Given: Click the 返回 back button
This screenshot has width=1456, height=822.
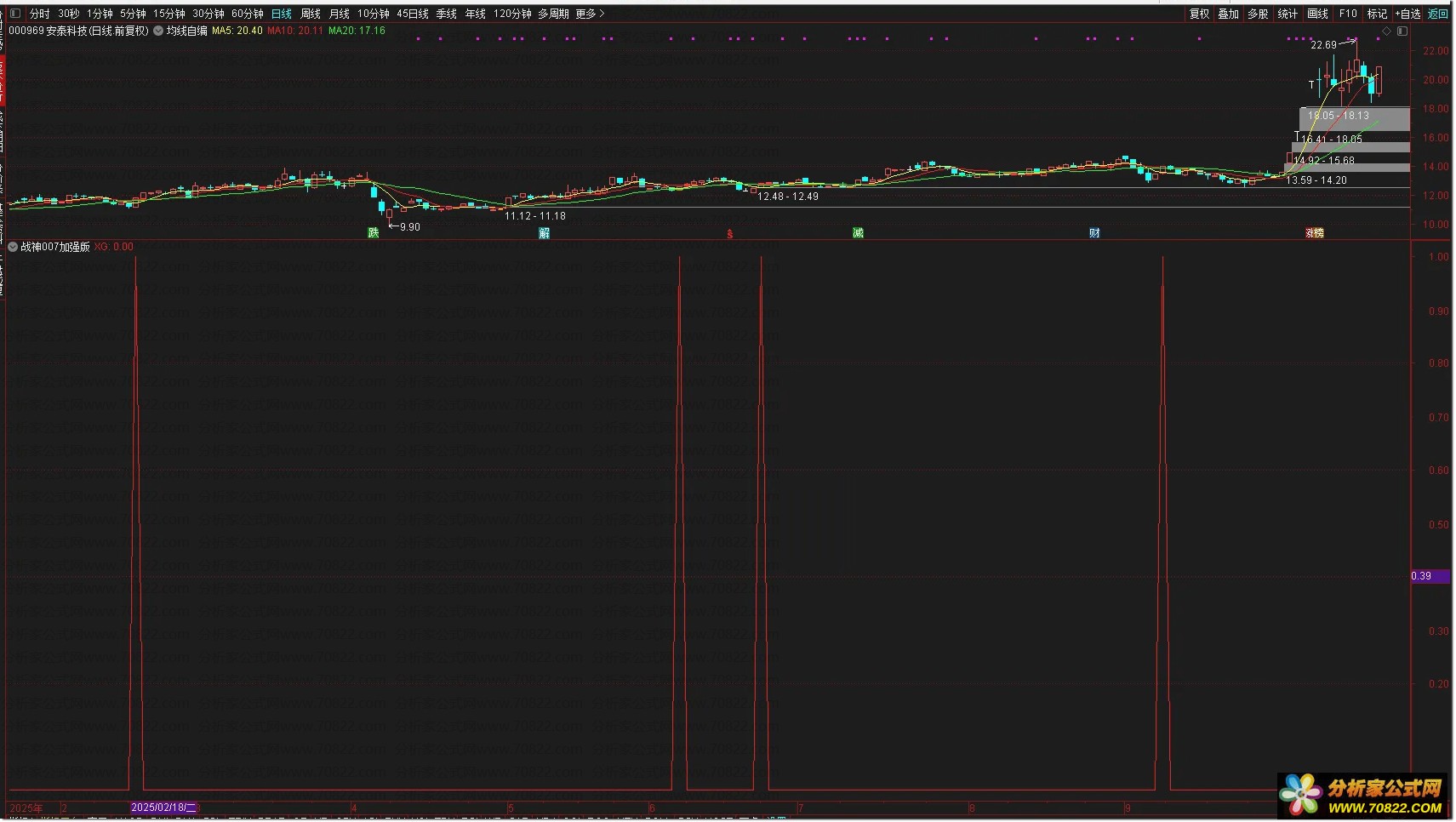Looking at the screenshot, I should pos(1438,14).
